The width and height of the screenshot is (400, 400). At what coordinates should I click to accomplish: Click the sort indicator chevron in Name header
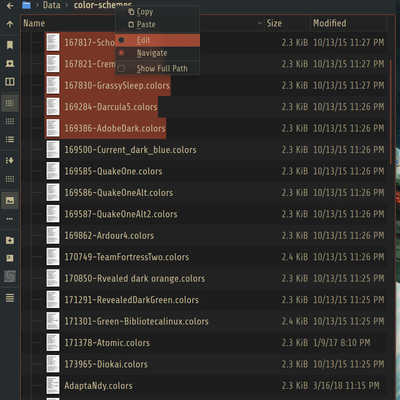(260, 23)
